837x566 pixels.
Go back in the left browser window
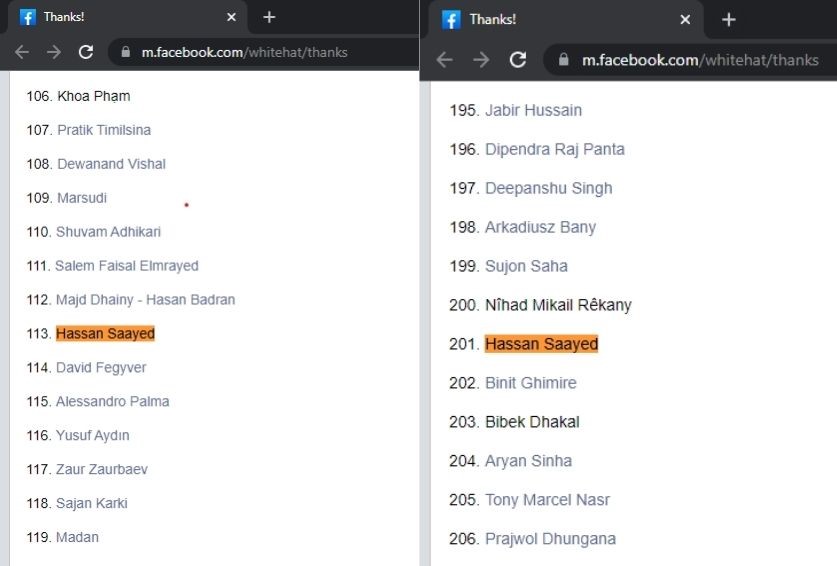22,52
